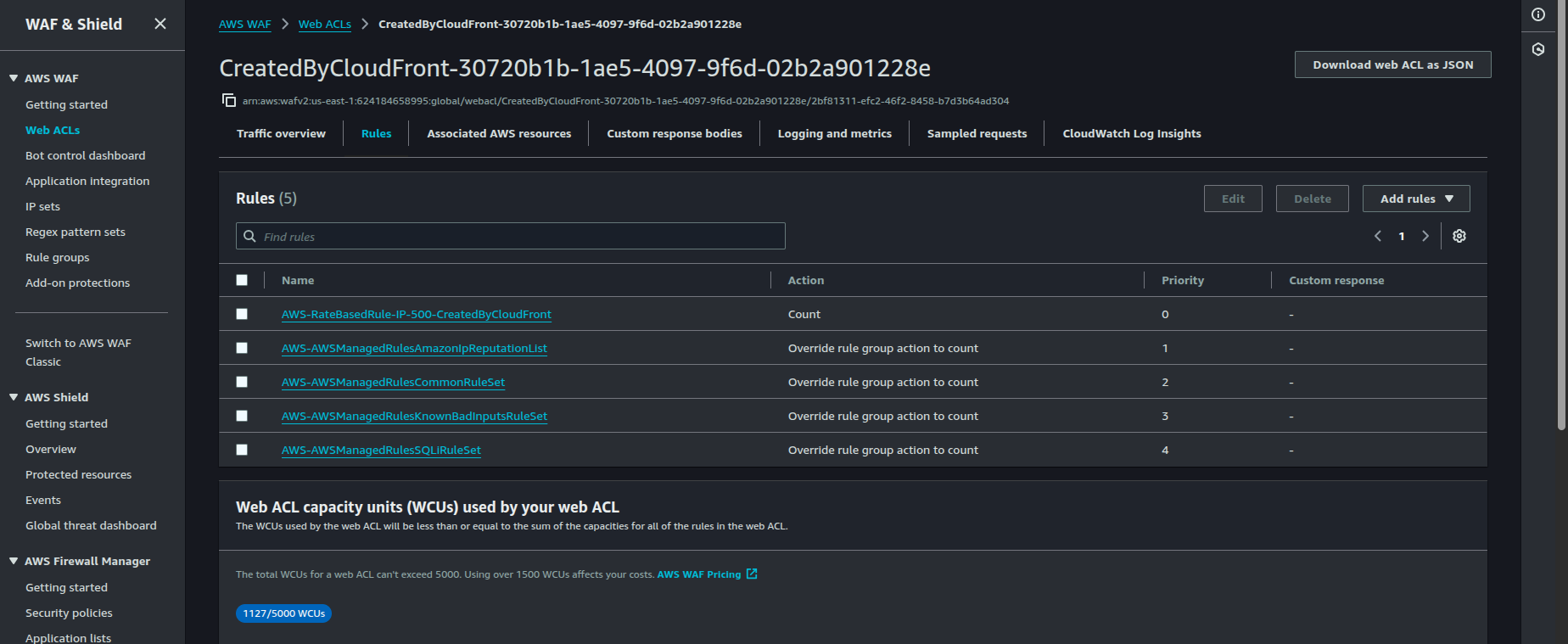
Task: Open Rule groups in sidebar
Action: (x=58, y=257)
